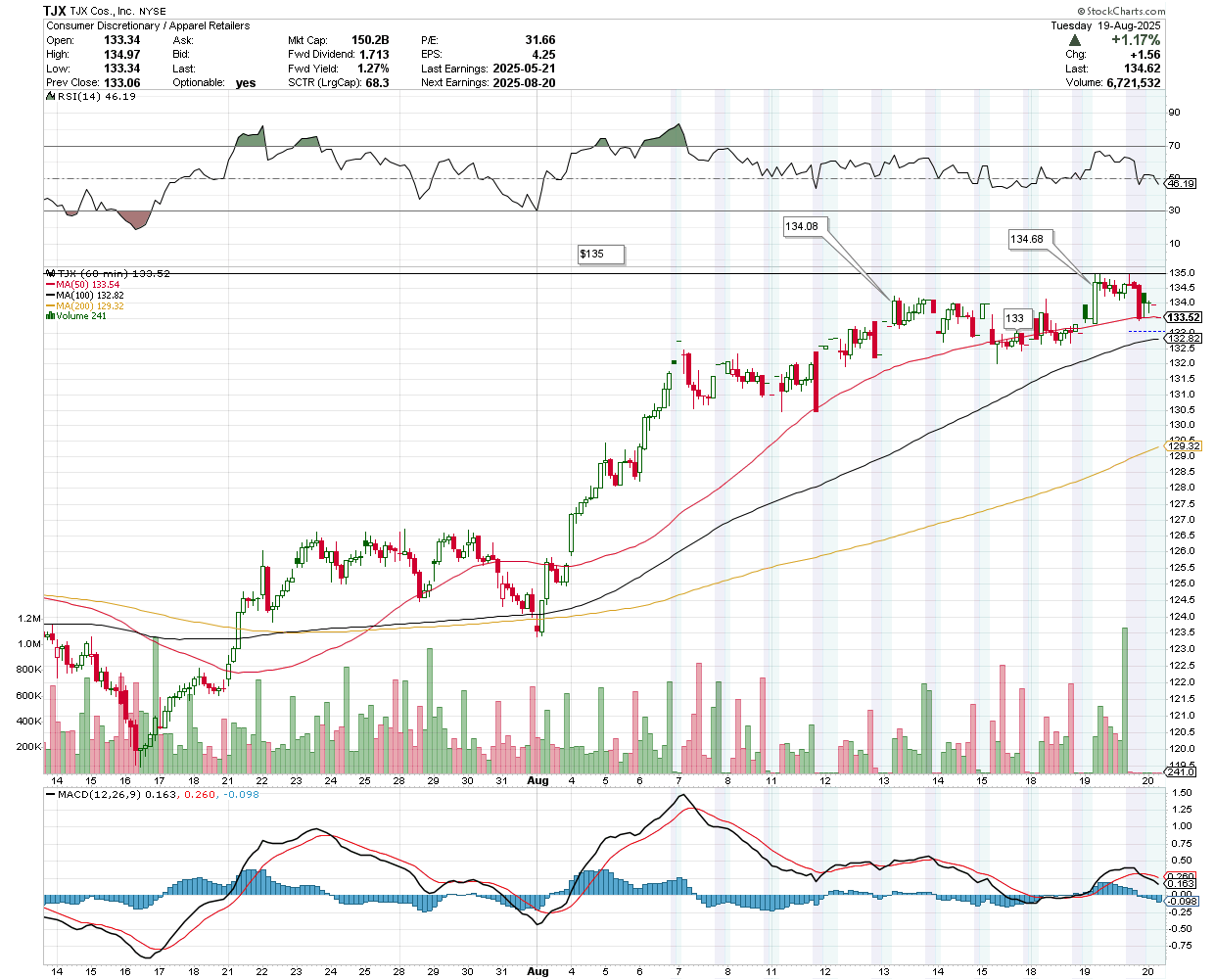Image resolution: width=1214 pixels, height=980 pixels.
Task: Click the 1.2M volume scale label
Action: [x=29, y=619]
